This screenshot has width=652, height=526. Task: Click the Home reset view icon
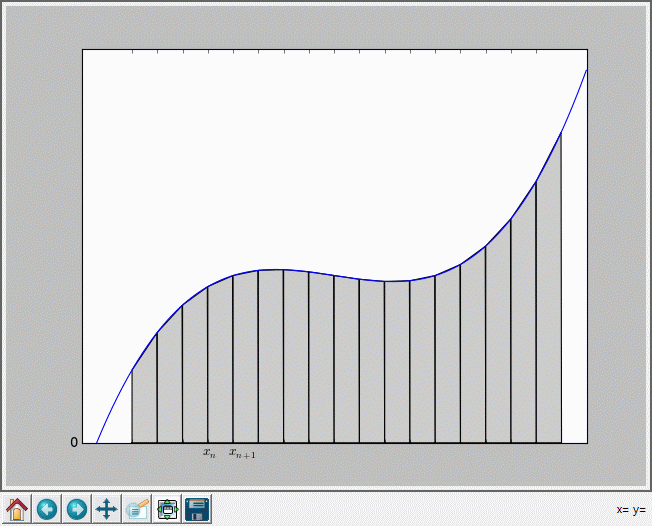17,509
